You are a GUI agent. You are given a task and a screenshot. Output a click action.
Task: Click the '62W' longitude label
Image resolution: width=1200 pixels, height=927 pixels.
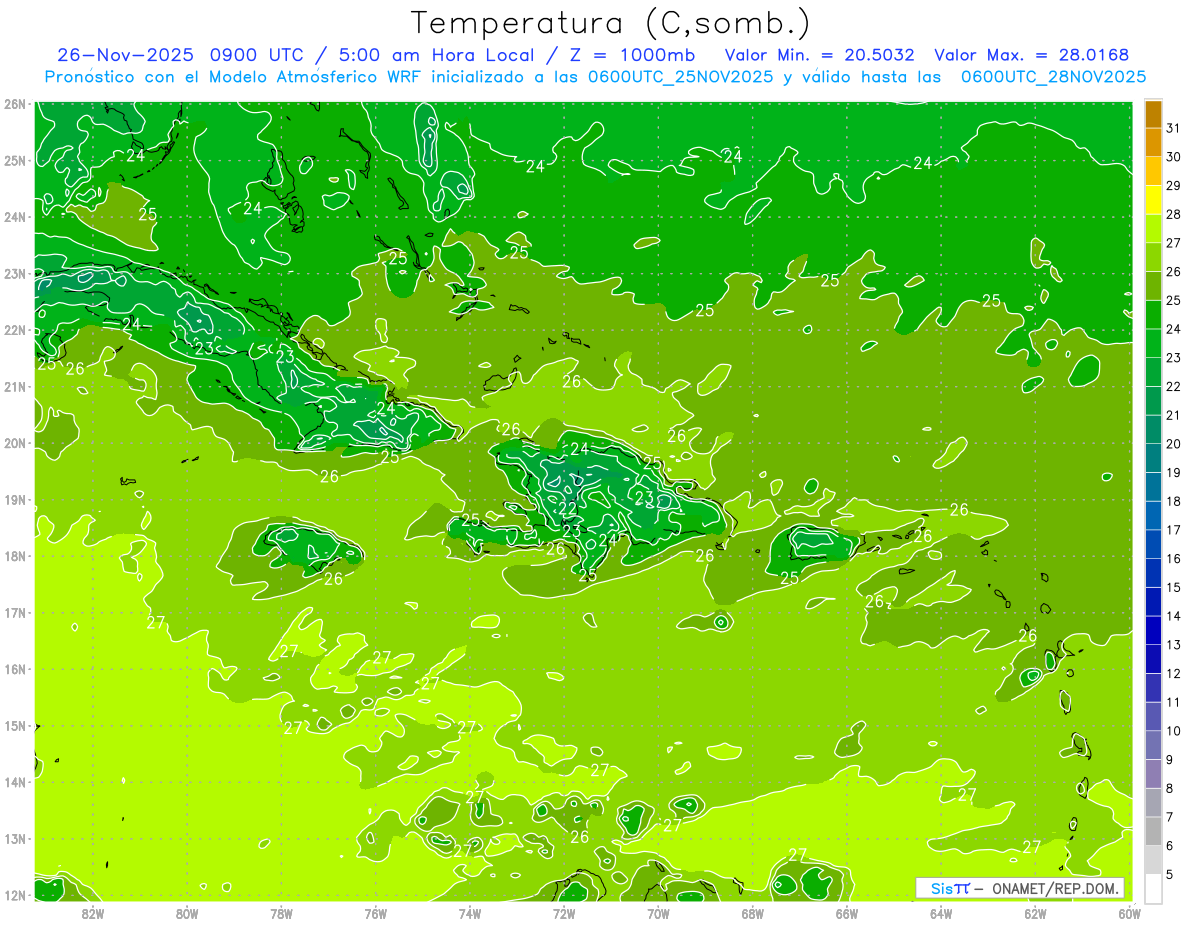tap(1035, 913)
